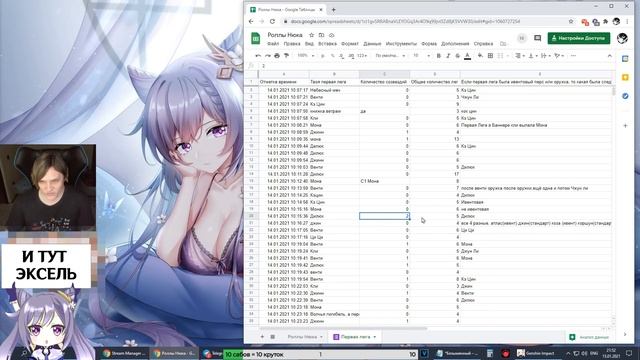Open comment history icon
The height and width of the screenshot is (360, 640).
(538, 38)
